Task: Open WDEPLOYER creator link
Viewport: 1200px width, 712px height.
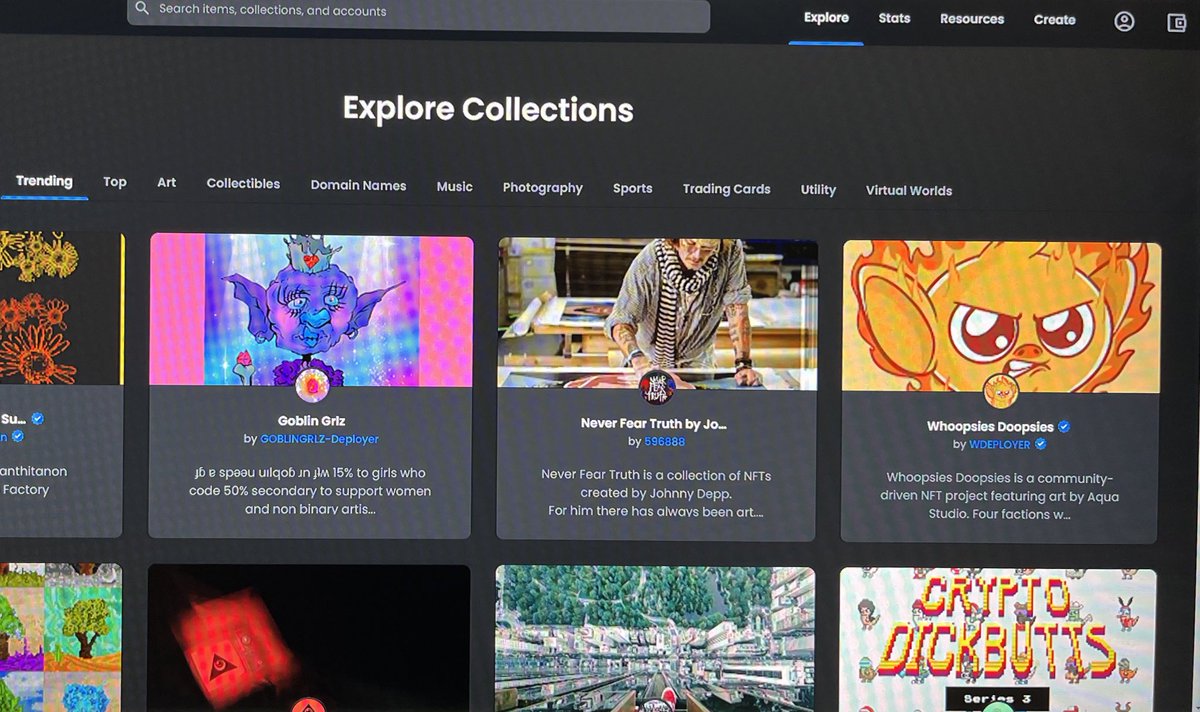Action: click(999, 444)
